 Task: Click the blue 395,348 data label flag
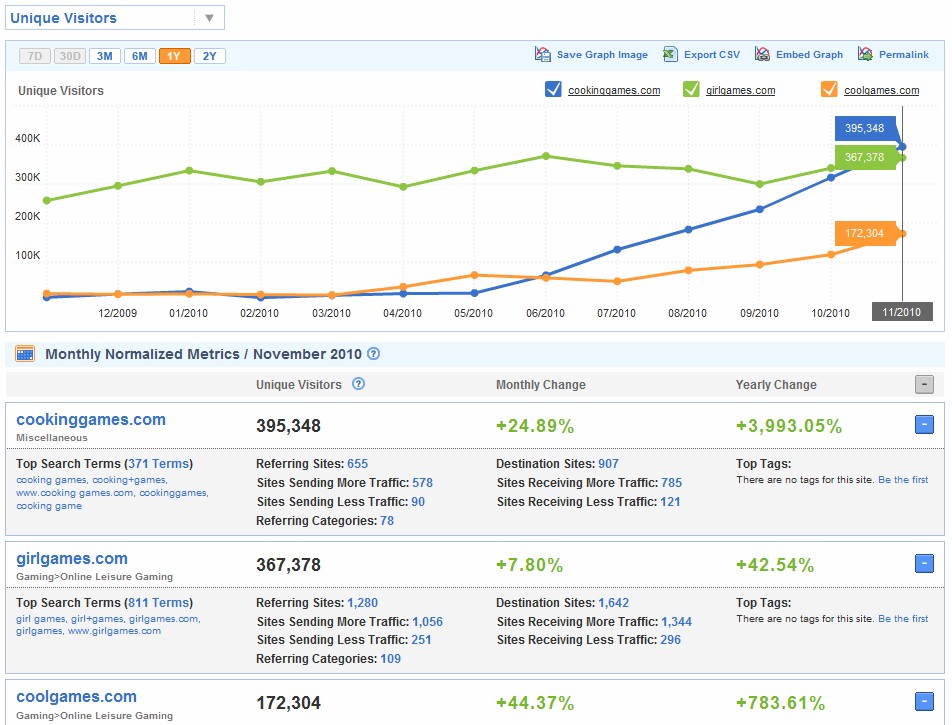click(865, 128)
